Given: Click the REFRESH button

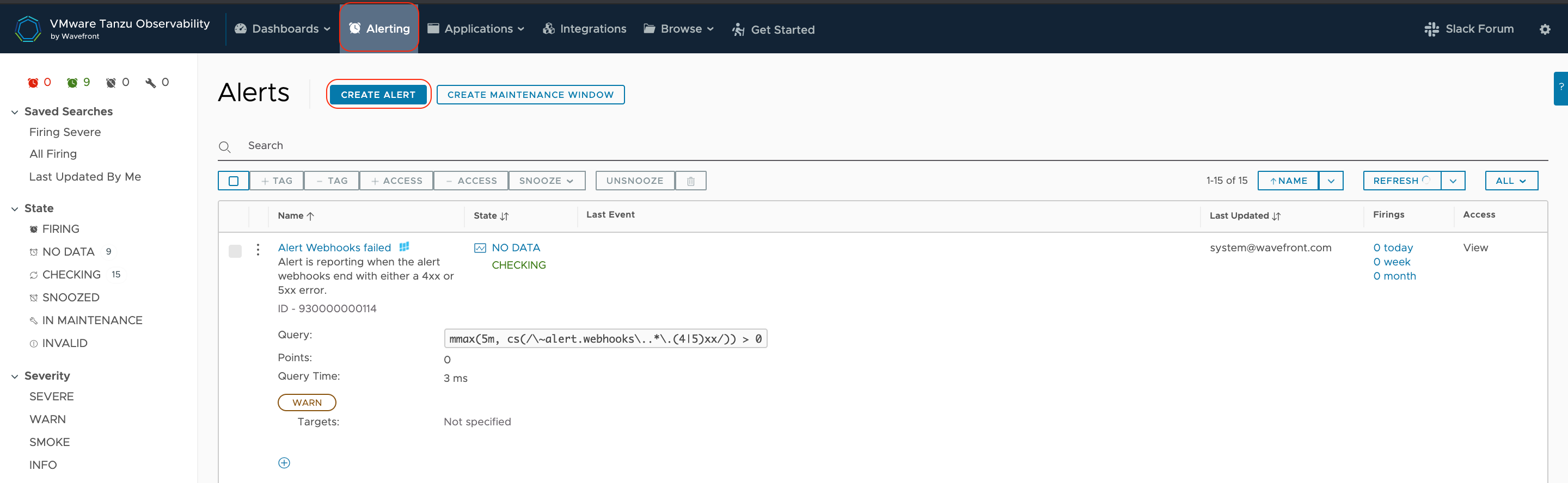Looking at the screenshot, I should pos(1401,181).
